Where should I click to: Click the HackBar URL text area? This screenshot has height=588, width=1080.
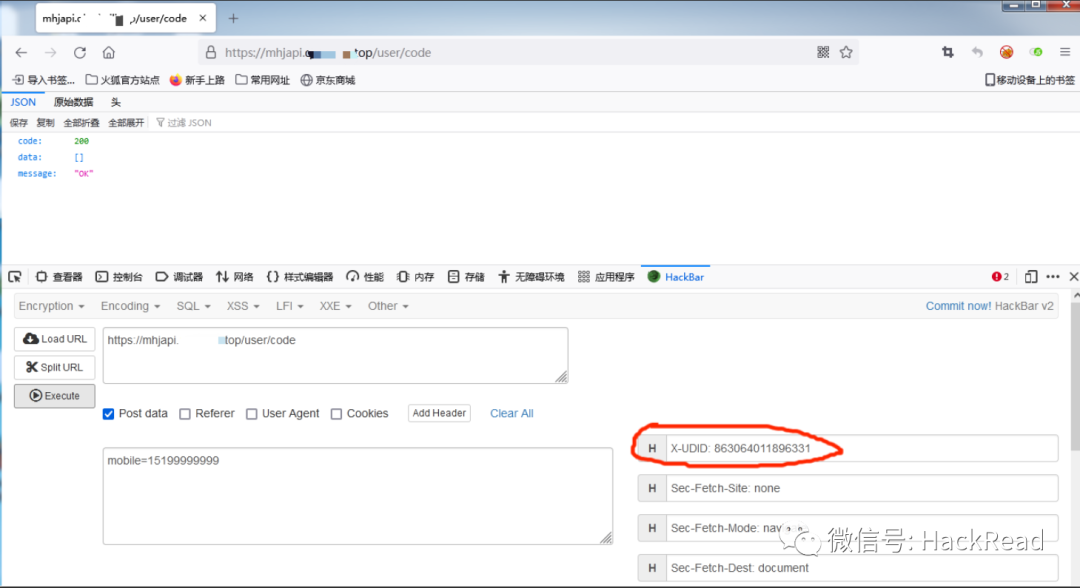335,355
